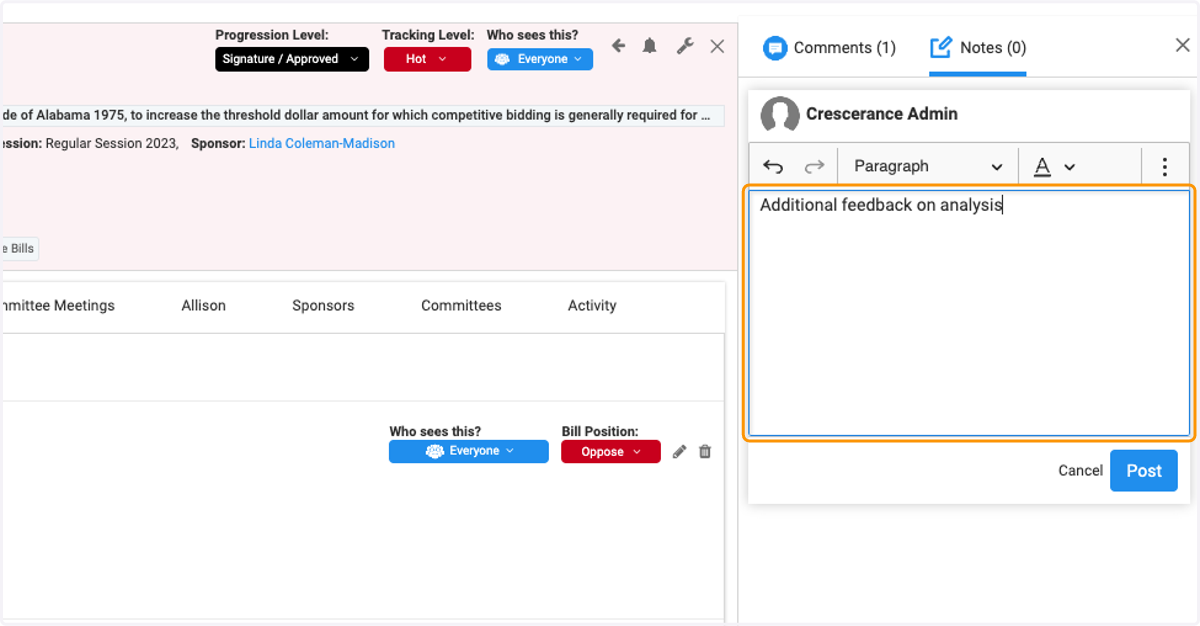Open the wrench settings icon
Screen dimensions: 1200x626
click(x=685, y=46)
